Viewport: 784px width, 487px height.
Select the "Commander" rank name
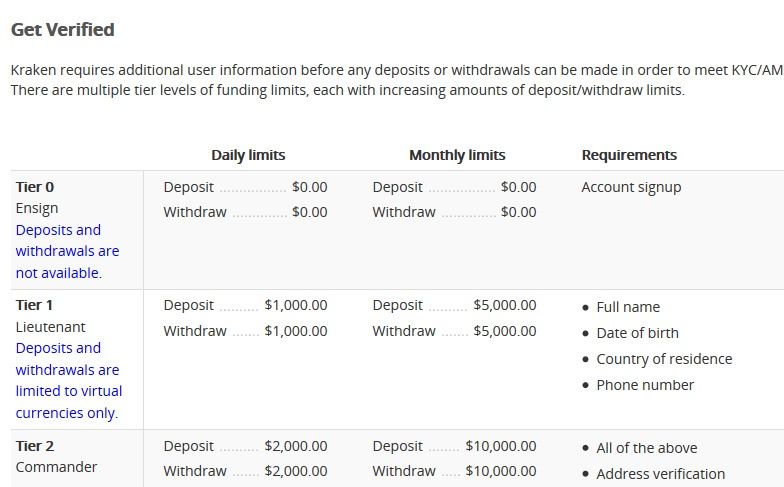click(x=56, y=467)
